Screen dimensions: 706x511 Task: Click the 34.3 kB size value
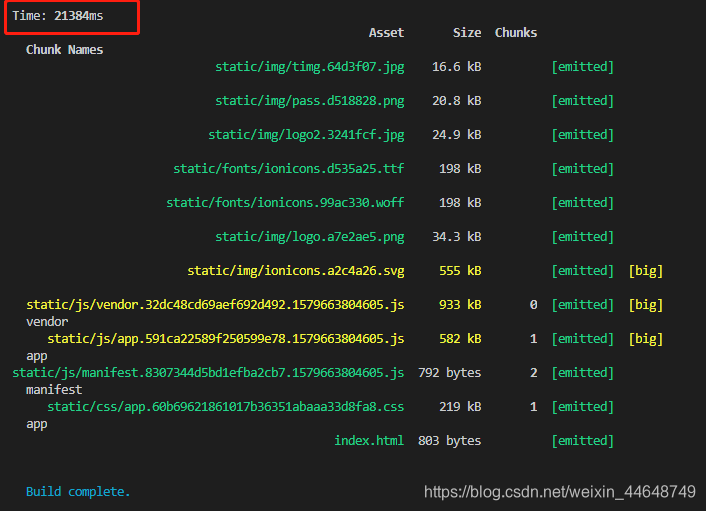point(457,237)
